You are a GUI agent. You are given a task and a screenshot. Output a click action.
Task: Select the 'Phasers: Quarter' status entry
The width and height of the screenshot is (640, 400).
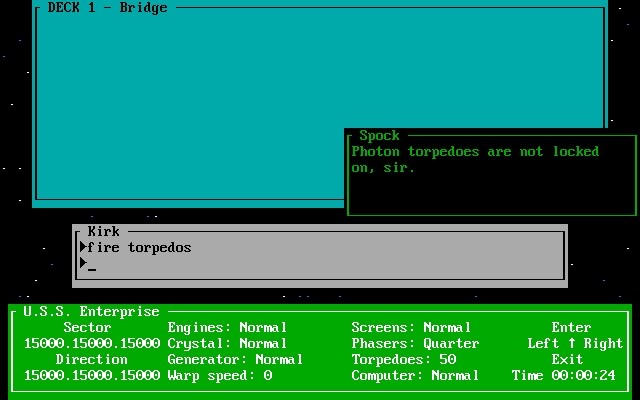coord(415,344)
